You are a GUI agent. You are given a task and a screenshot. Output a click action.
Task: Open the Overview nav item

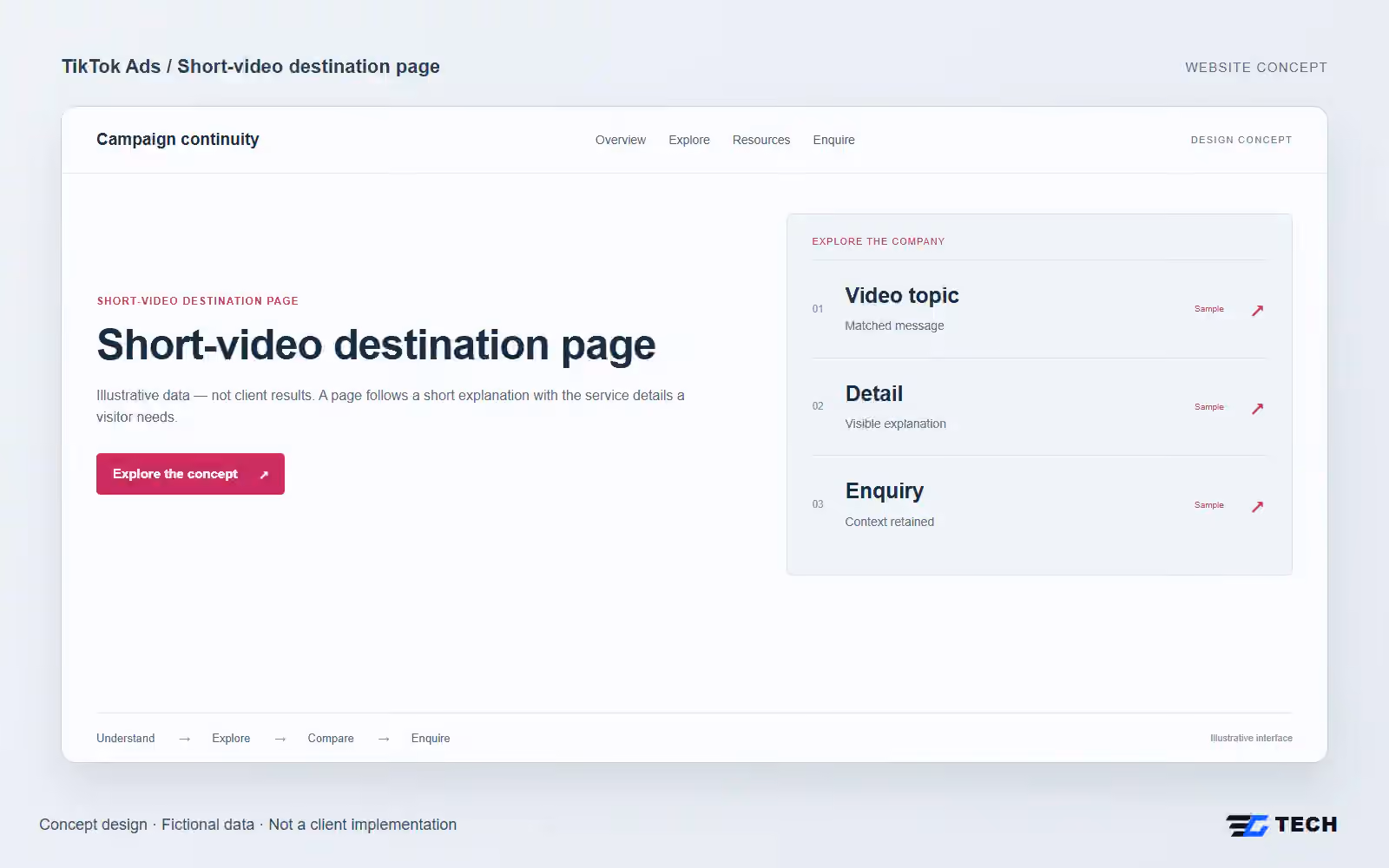click(x=620, y=140)
